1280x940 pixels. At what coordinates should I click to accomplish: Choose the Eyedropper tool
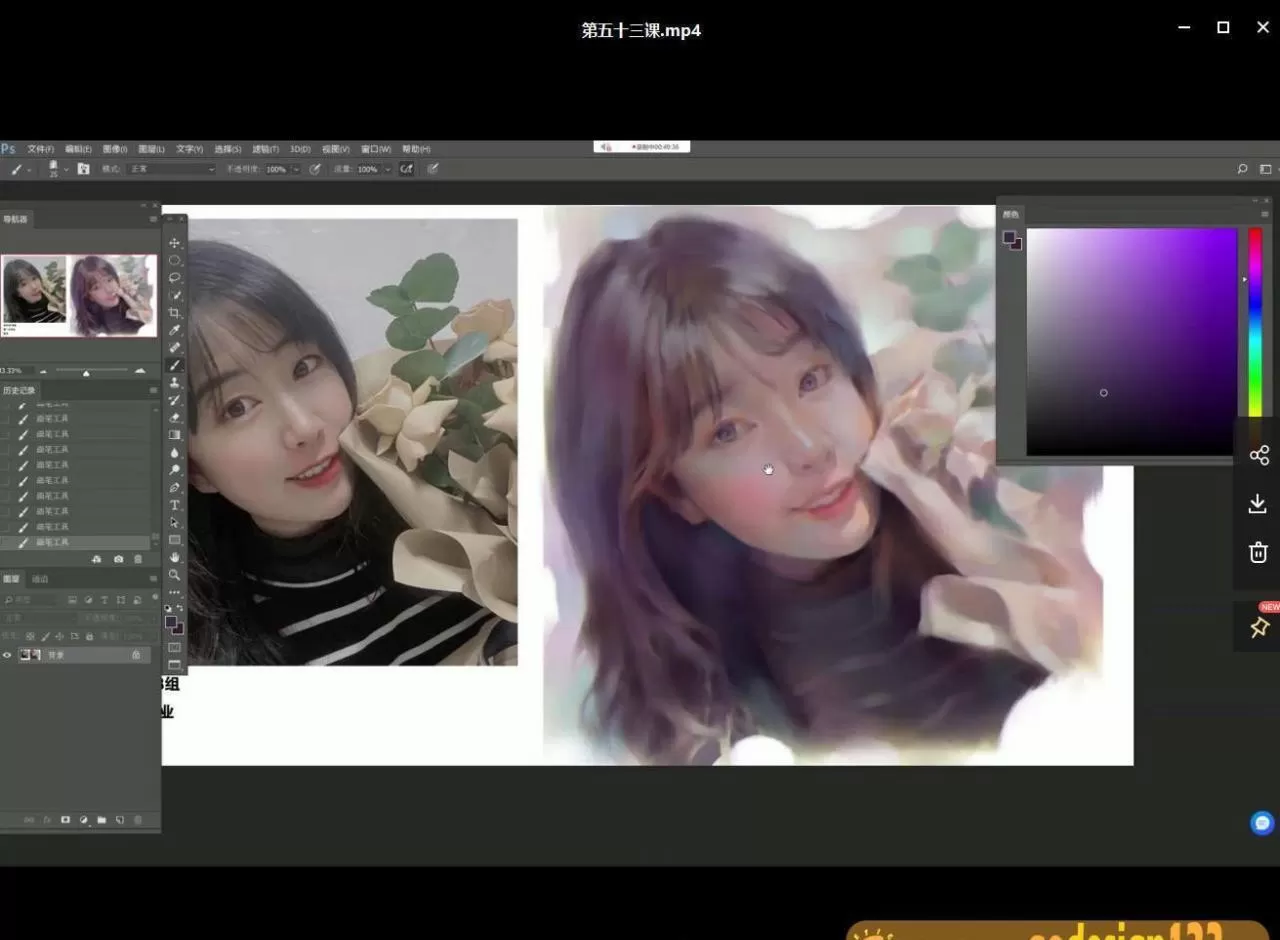(x=175, y=330)
